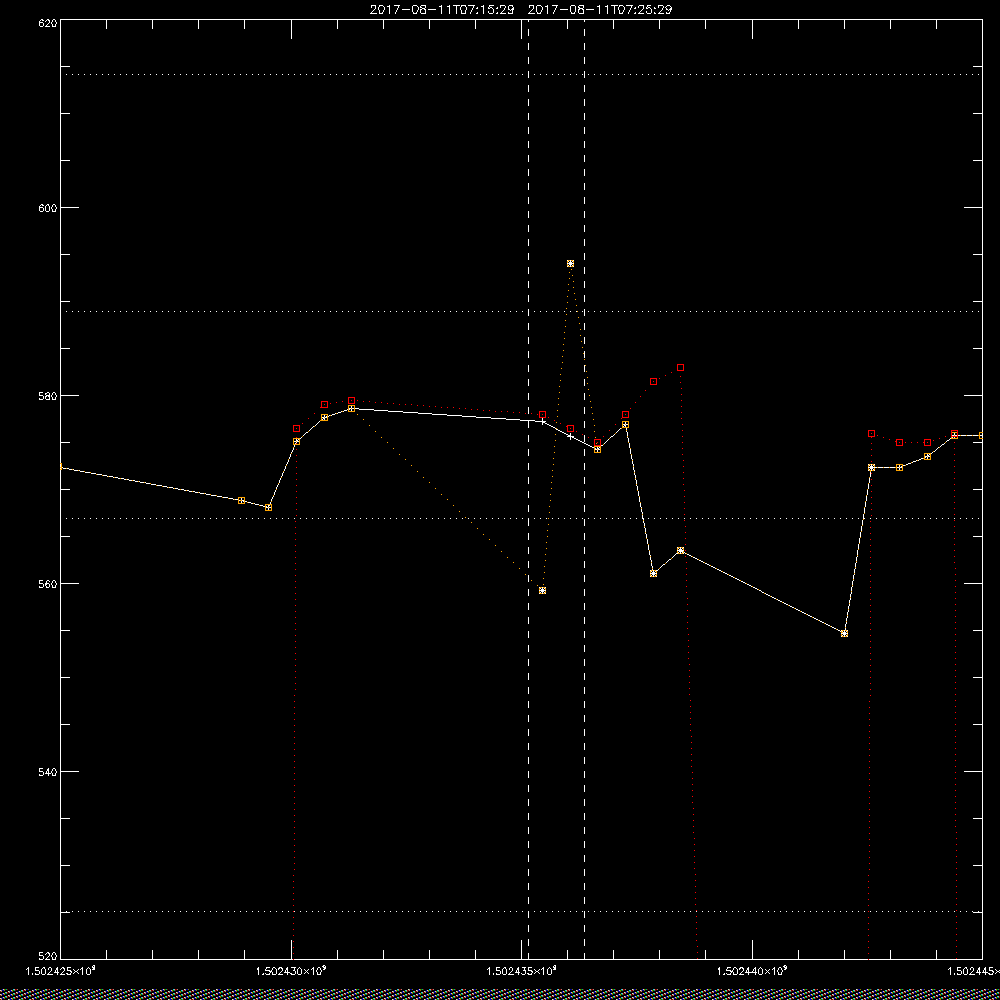The height and width of the screenshot is (1000, 1000).
Task: Click the y-axis label 600
Action: click(x=48, y=208)
